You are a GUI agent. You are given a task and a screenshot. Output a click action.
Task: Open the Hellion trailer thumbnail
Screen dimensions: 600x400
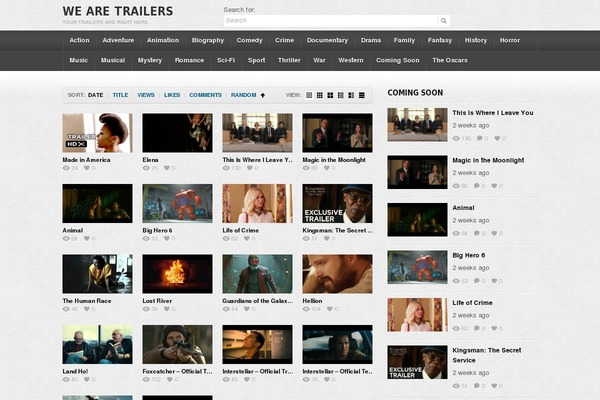coord(337,274)
